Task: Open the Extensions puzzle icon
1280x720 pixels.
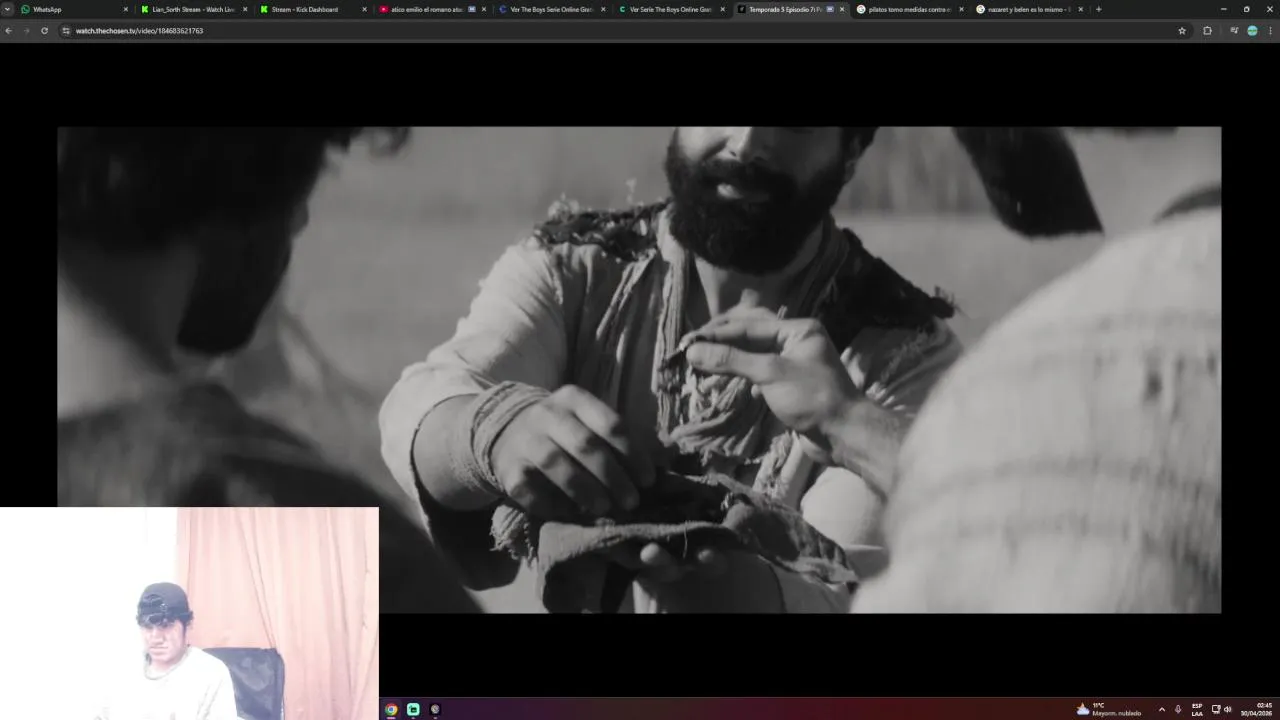Action: tap(1207, 31)
